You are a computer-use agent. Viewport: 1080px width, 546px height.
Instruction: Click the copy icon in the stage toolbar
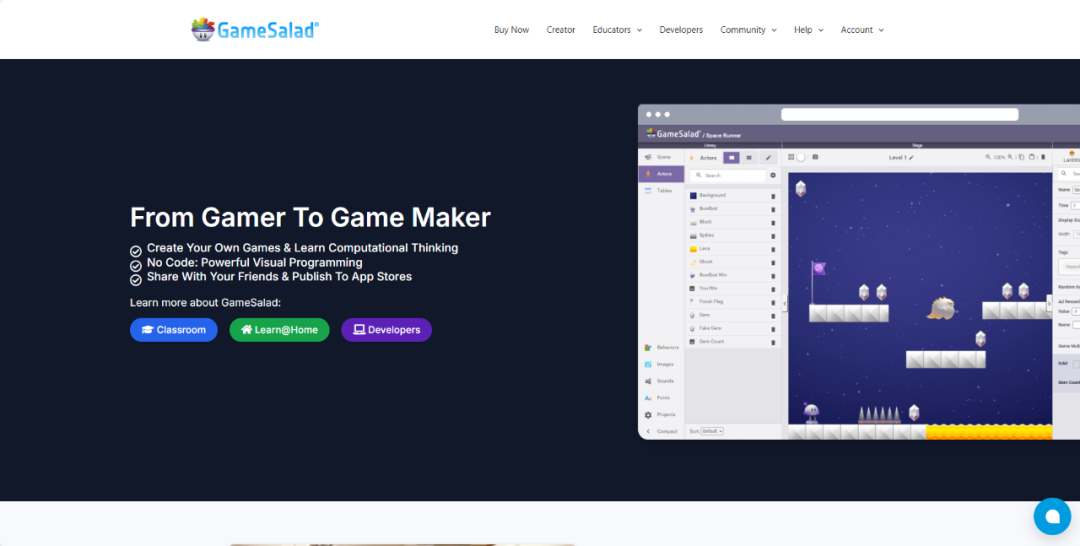1021,157
